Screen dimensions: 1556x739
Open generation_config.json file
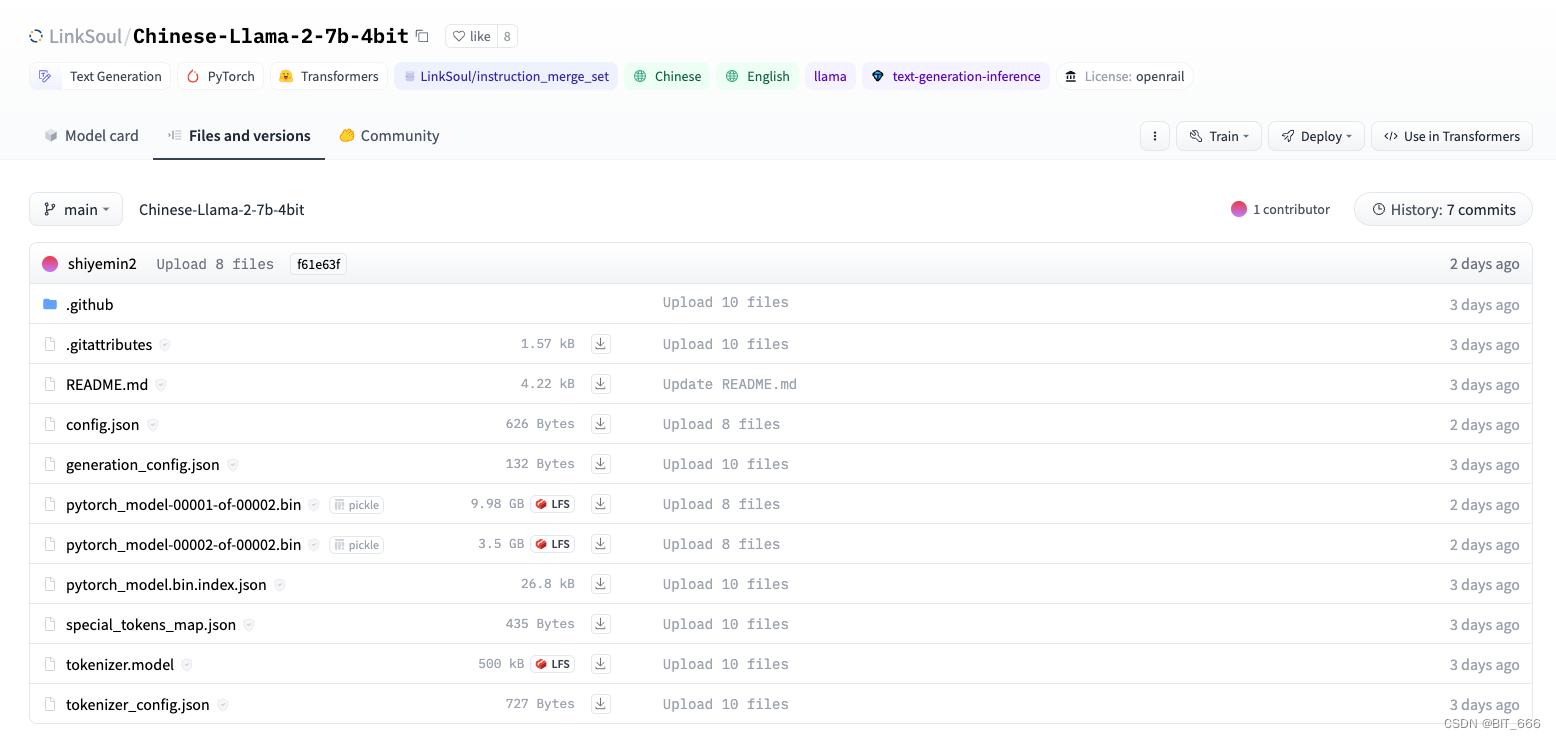143,464
